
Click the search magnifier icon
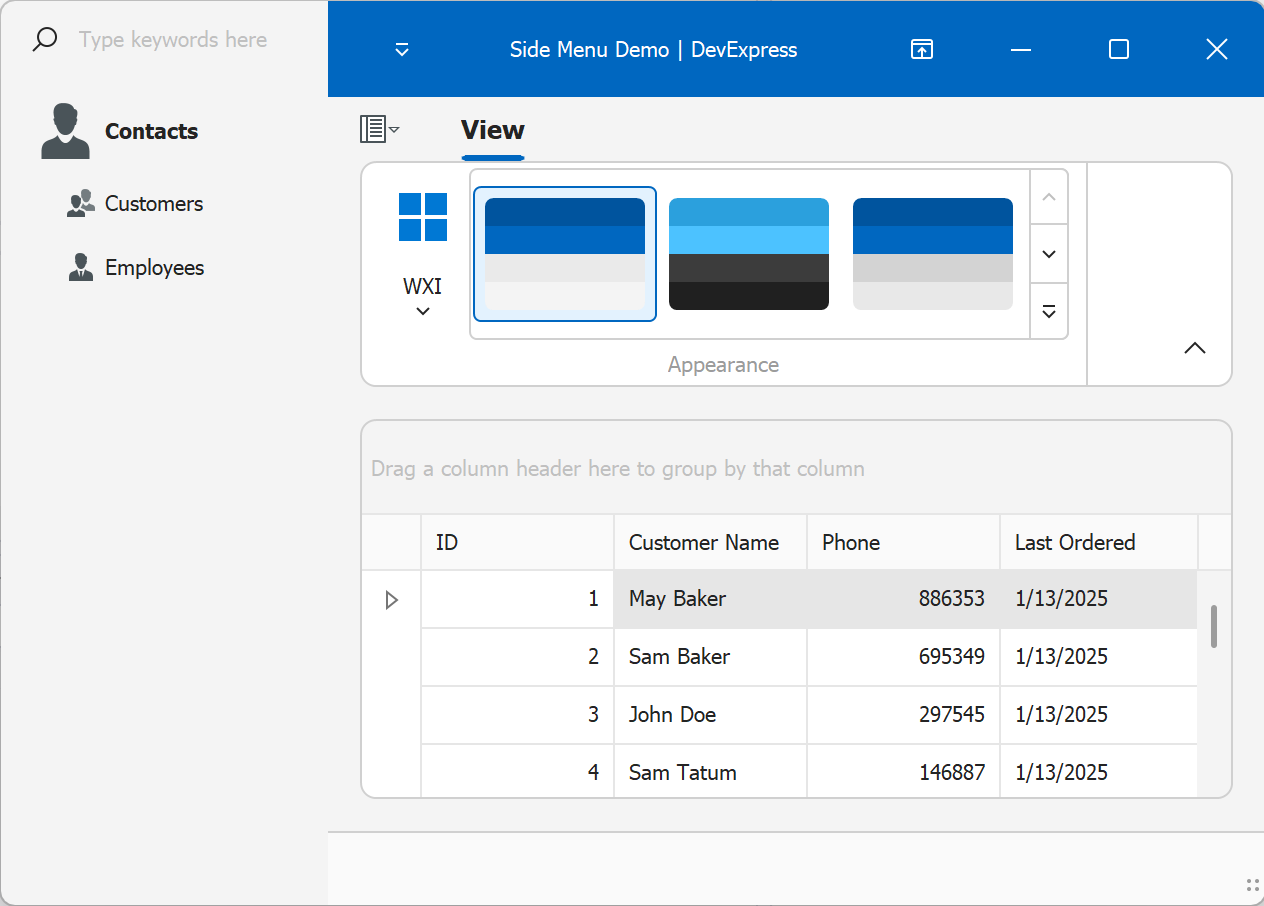pyautogui.click(x=45, y=40)
